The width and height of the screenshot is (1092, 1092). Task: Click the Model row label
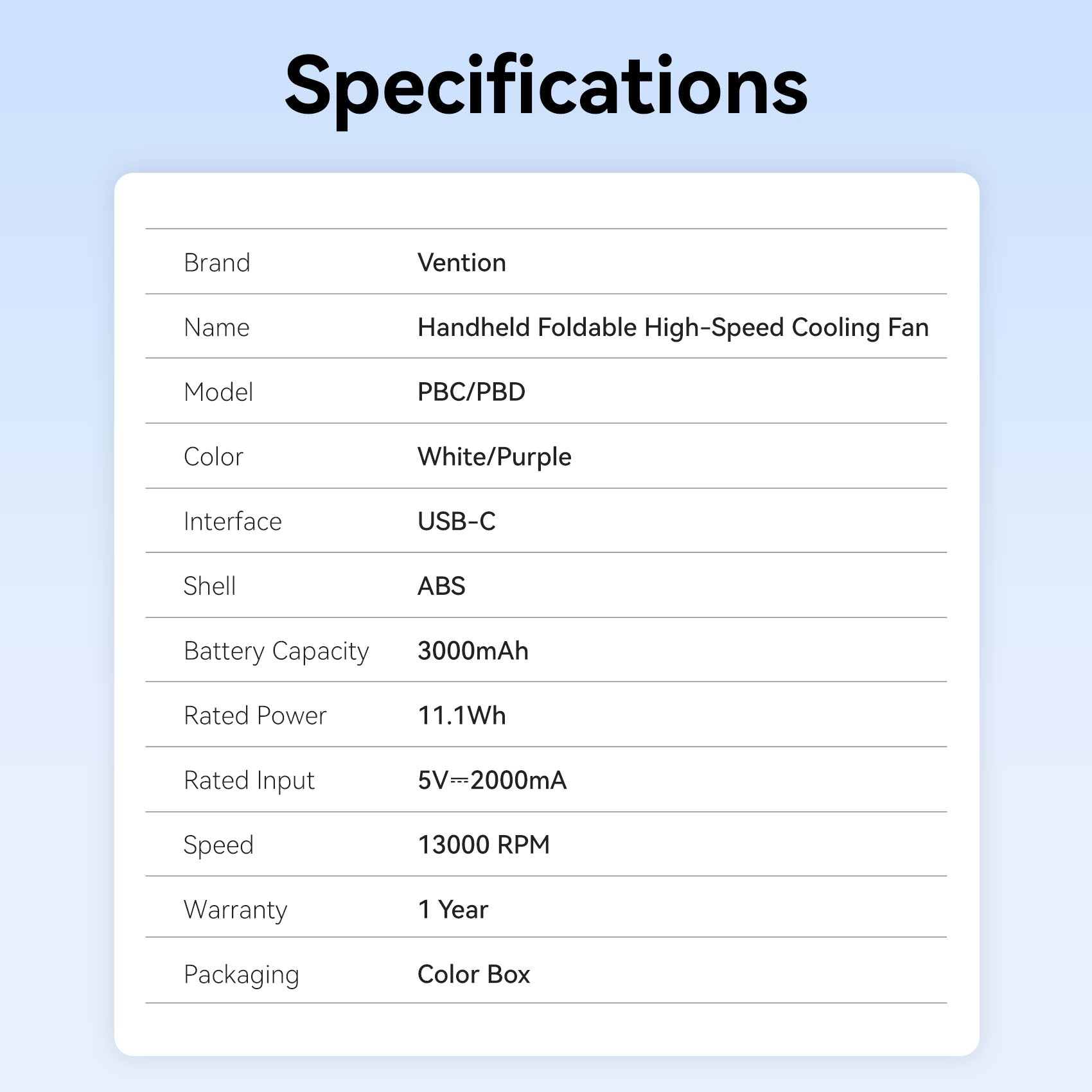(x=218, y=392)
